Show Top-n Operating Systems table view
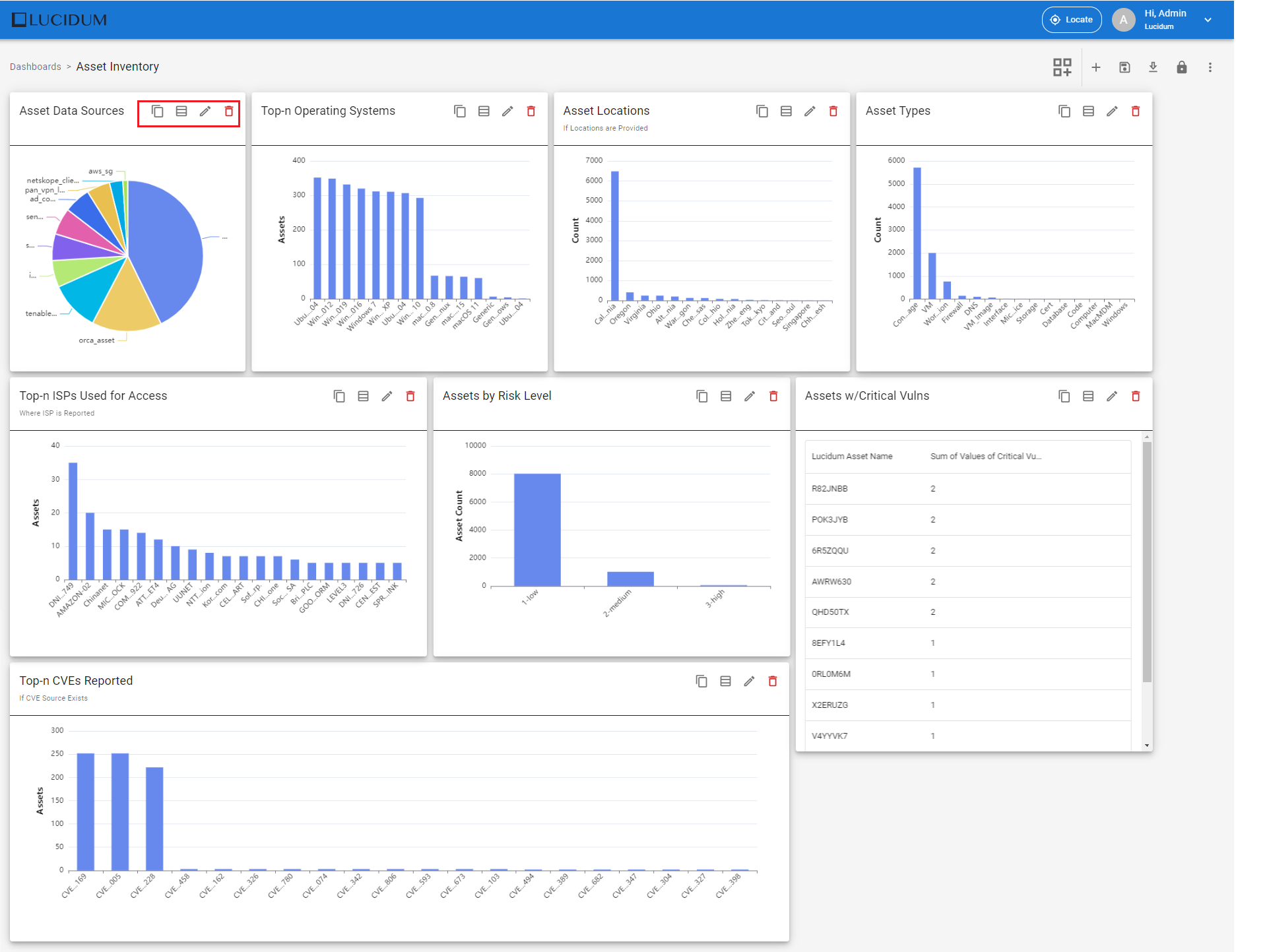 point(484,111)
